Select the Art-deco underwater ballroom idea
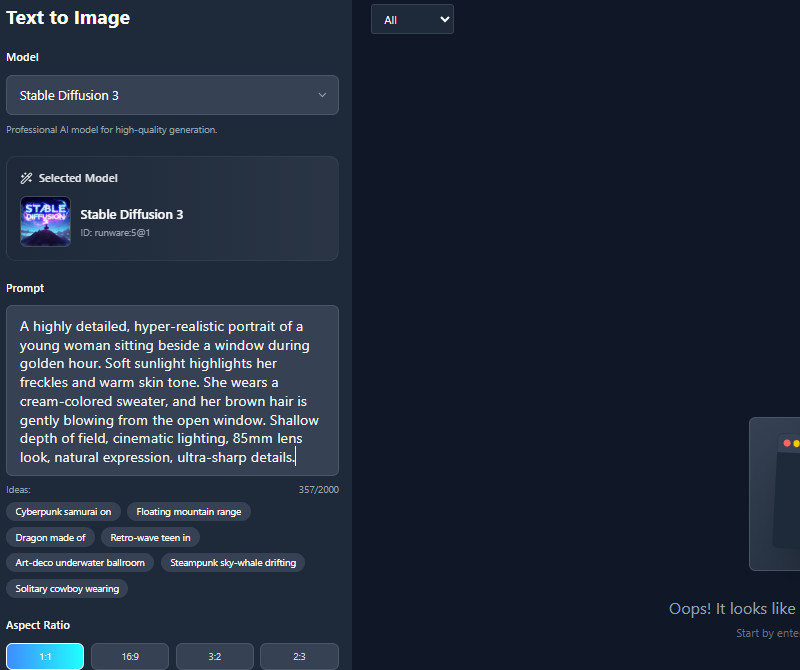Image resolution: width=800 pixels, height=670 pixels. pos(79,562)
